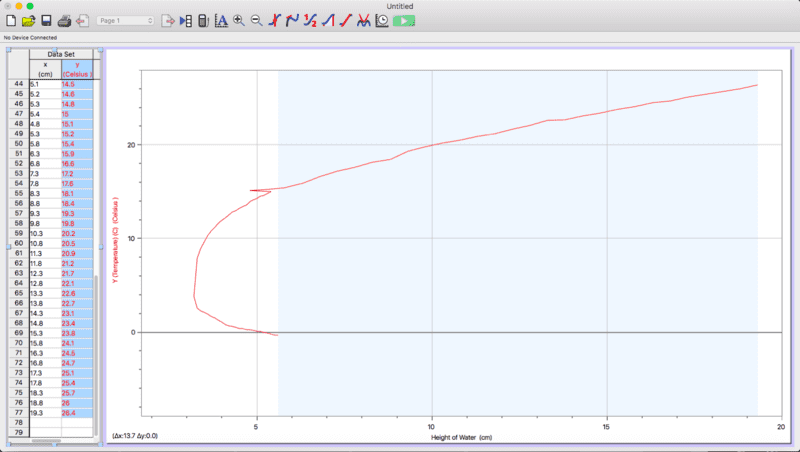Click the Height of Water axis label
800x452 pixels.
tap(461, 437)
